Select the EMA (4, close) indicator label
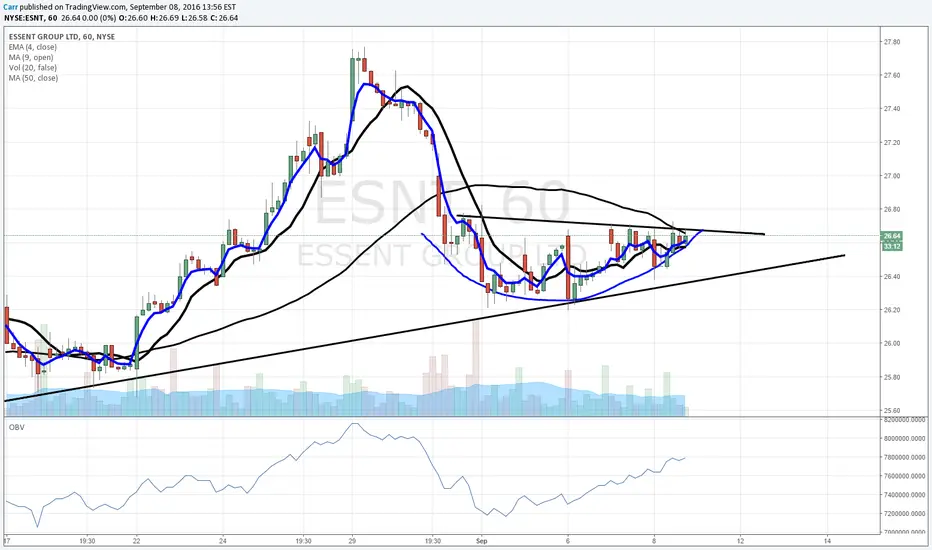 tap(33, 47)
